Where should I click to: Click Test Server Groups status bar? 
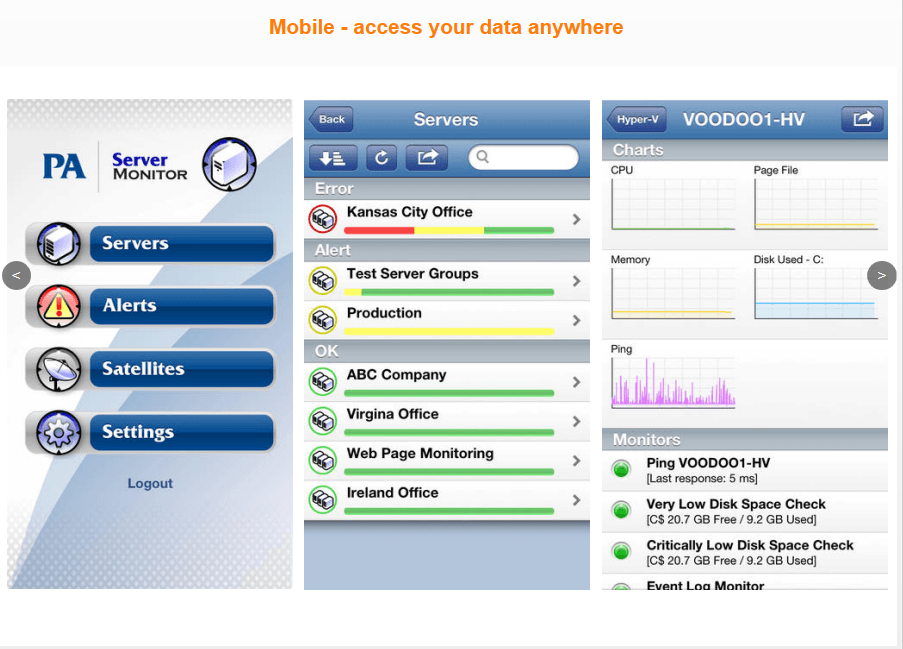tap(449, 292)
